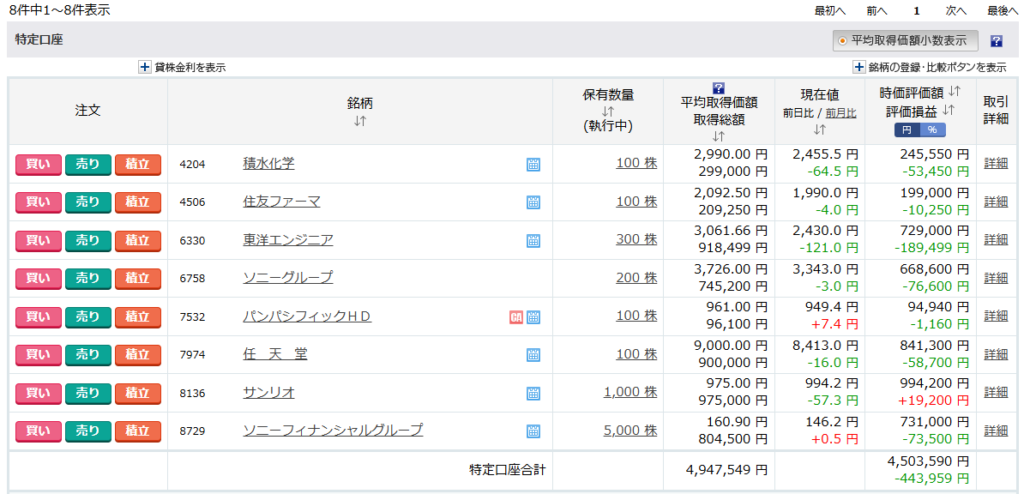Jump to last page via 最後へ
The height and width of the screenshot is (494, 1024).
[x=1003, y=10]
